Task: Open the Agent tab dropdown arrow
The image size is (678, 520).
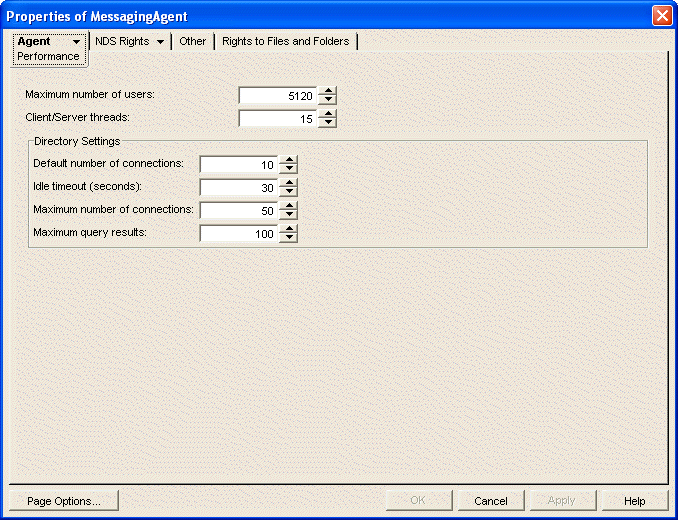Action: point(77,42)
